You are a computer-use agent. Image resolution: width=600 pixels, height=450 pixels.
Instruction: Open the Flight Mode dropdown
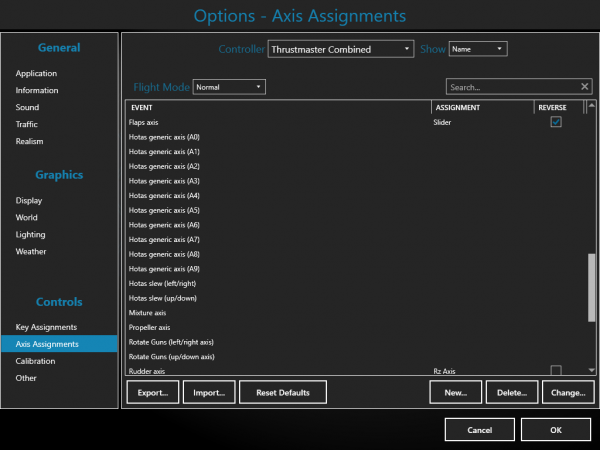pyautogui.click(x=229, y=87)
